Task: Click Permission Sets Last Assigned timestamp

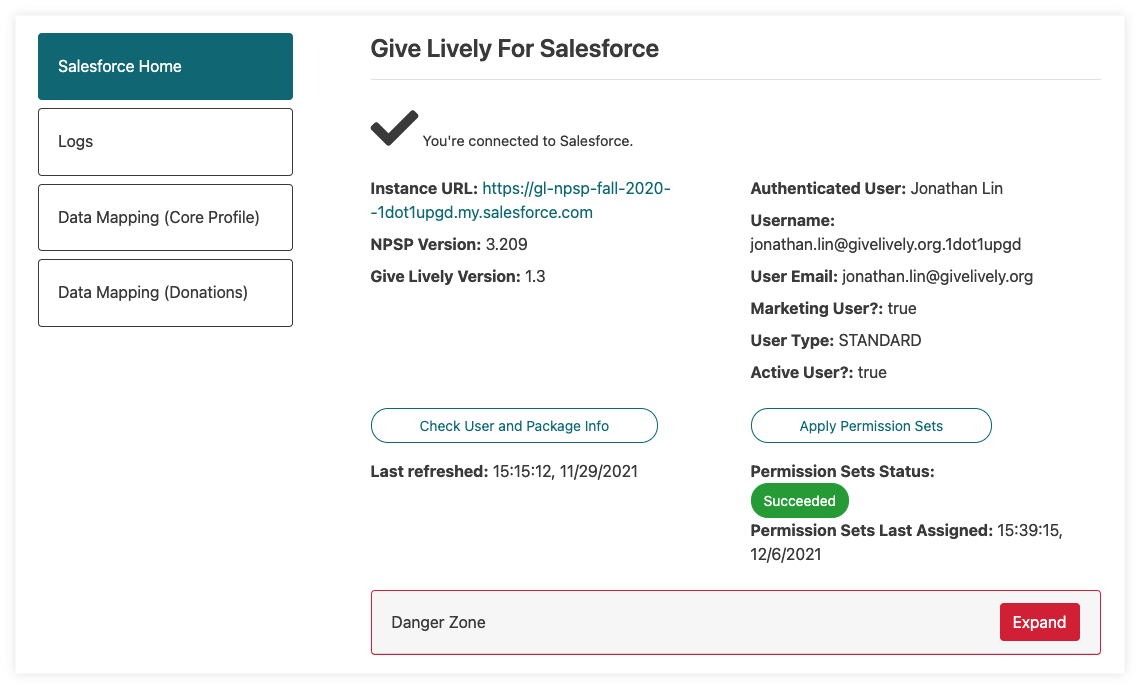Action: click(907, 542)
